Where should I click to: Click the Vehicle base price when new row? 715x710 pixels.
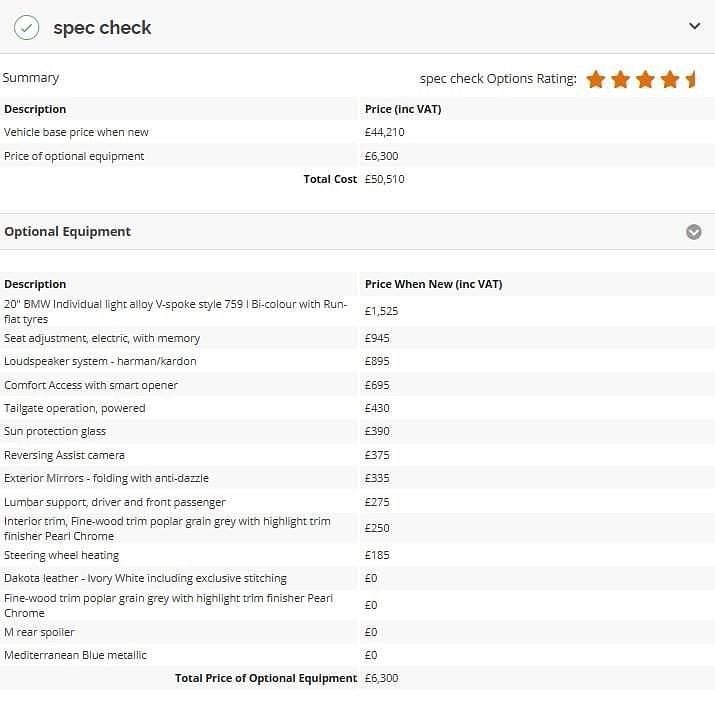[358, 132]
